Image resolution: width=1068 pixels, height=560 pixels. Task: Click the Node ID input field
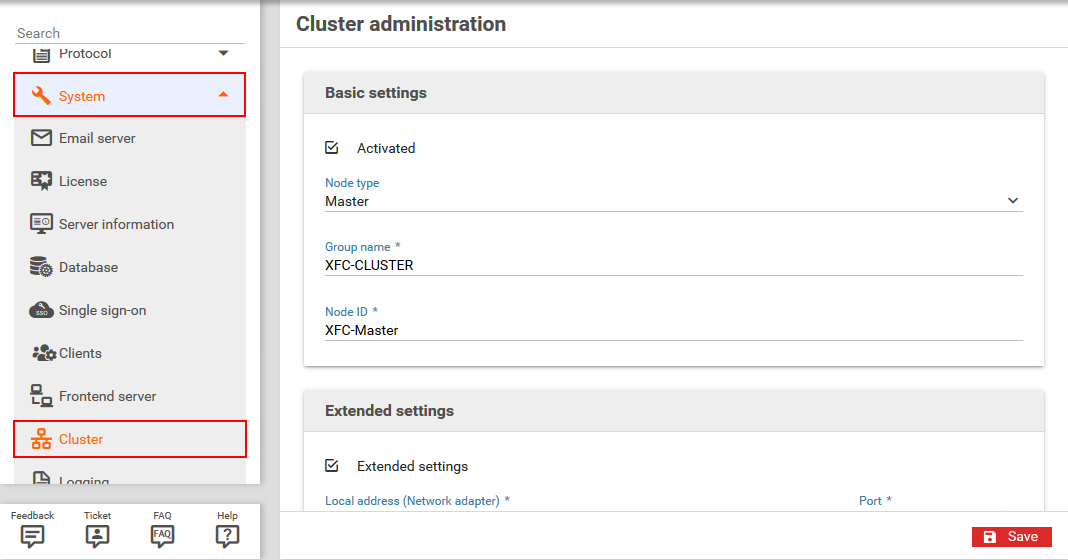673,330
